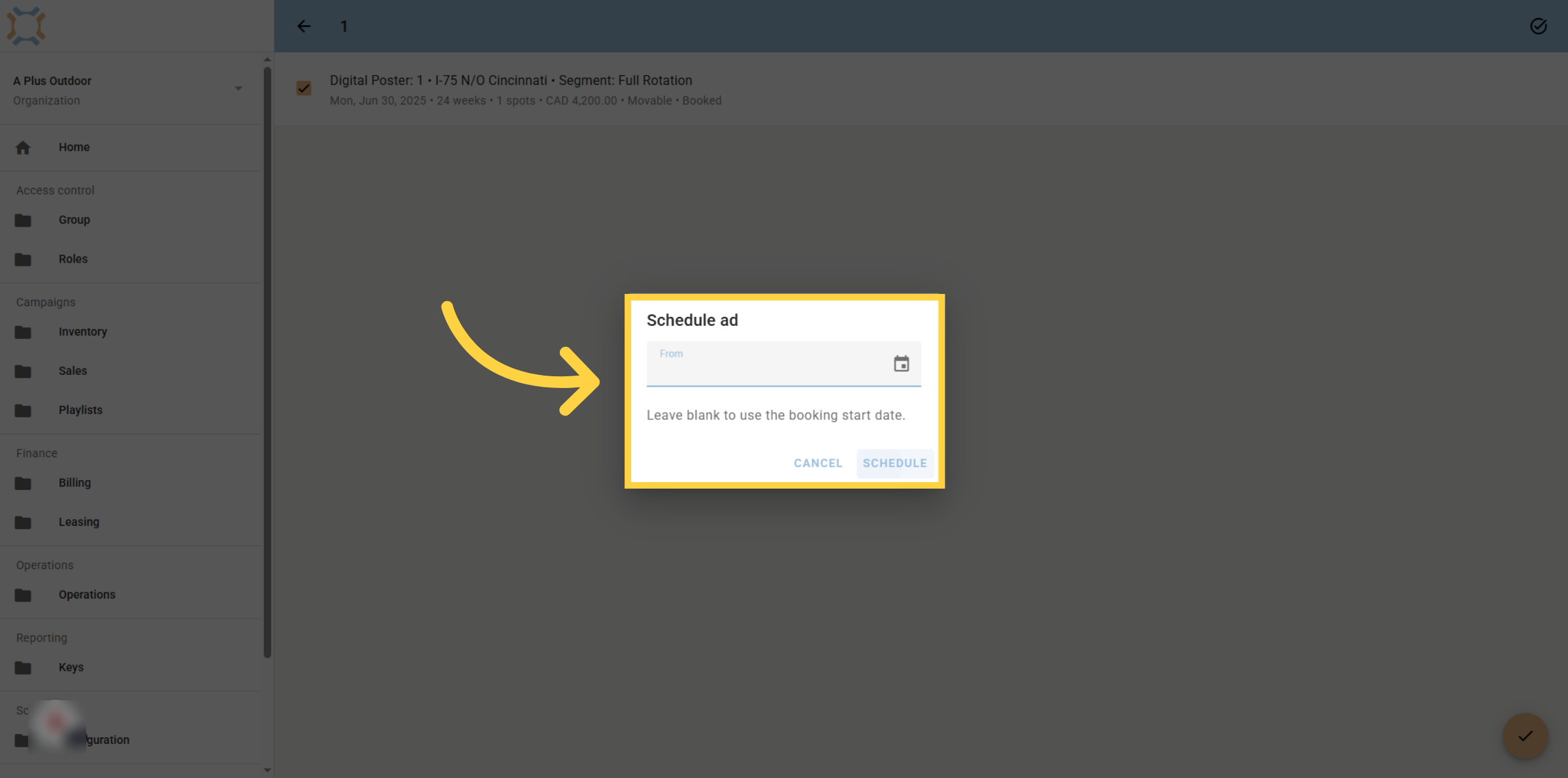The height and width of the screenshot is (778, 1568).
Task: Open the Group menu item
Action: tap(131, 220)
